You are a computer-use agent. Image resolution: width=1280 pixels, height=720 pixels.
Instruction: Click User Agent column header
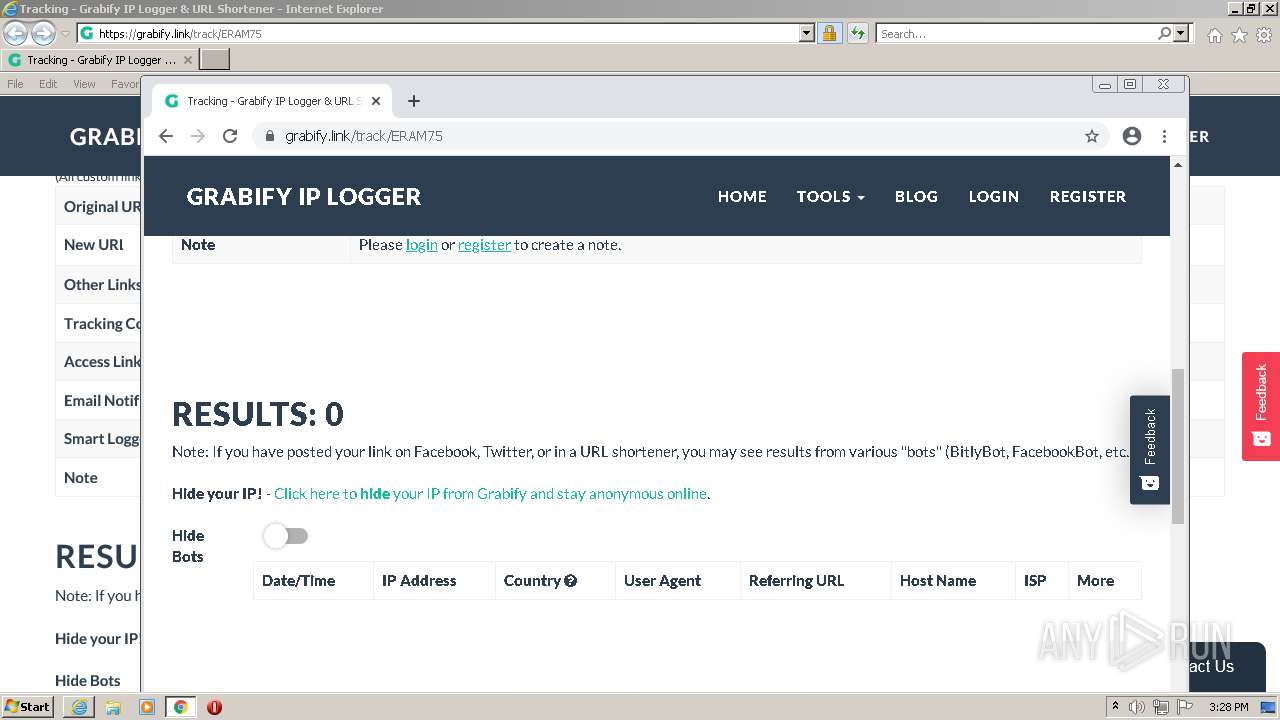coord(678,581)
